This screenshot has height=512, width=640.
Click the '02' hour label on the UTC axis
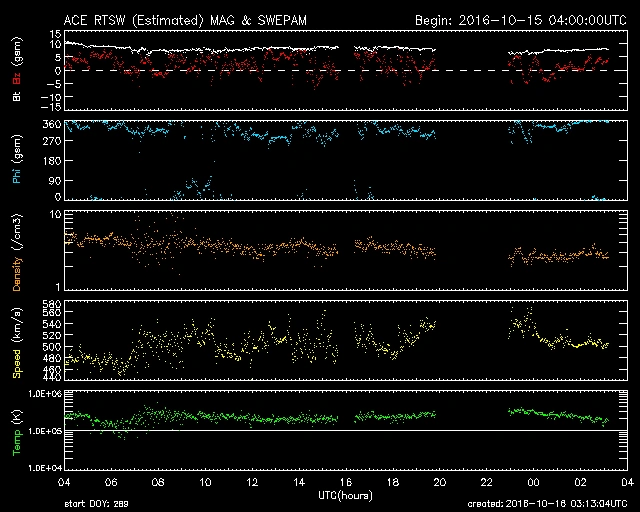(x=580, y=482)
